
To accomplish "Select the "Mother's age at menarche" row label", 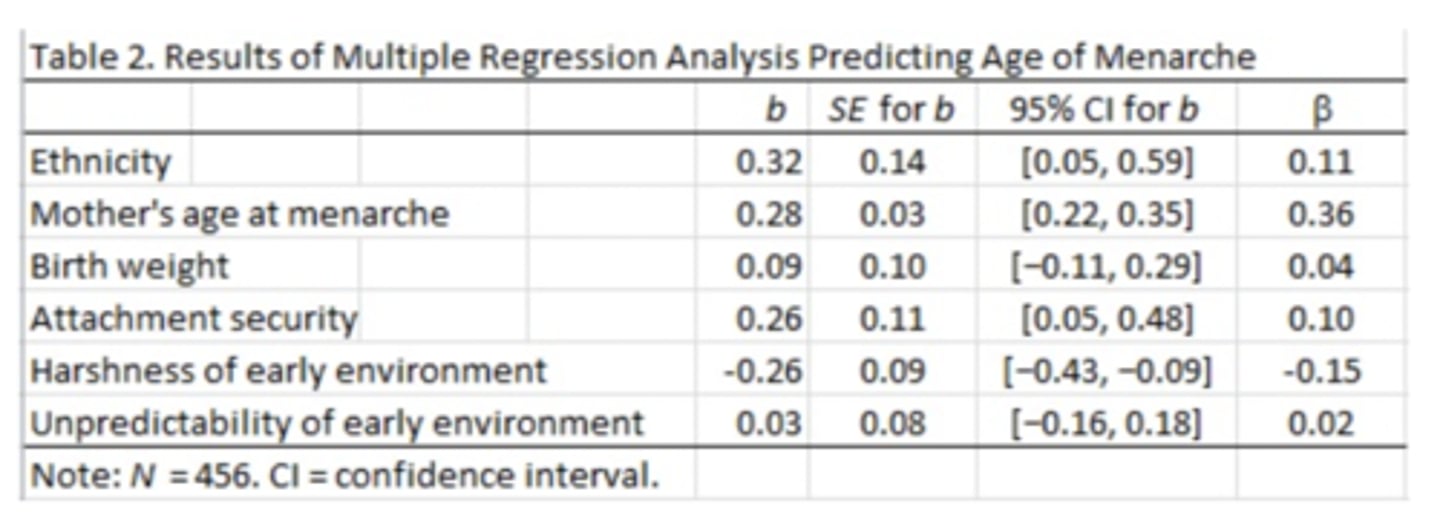I will (240, 214).
